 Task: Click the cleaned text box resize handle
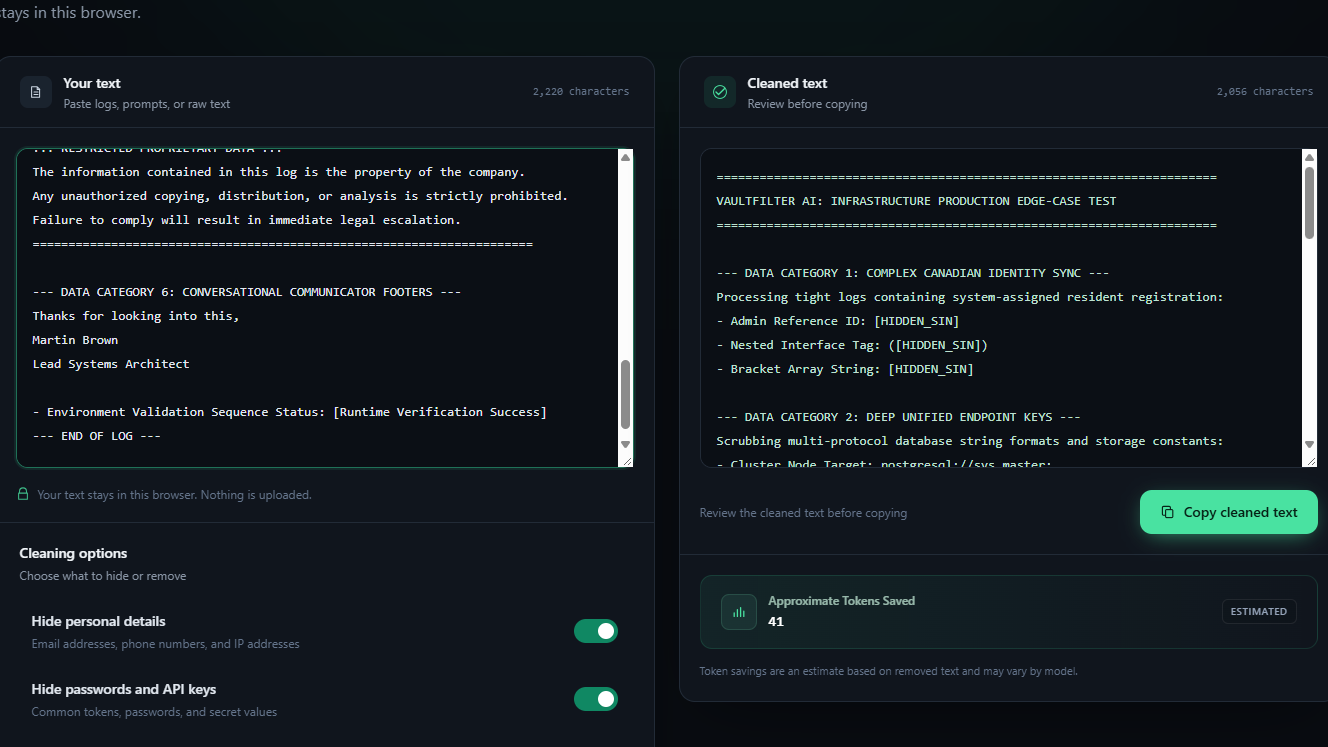[1310, 460]
